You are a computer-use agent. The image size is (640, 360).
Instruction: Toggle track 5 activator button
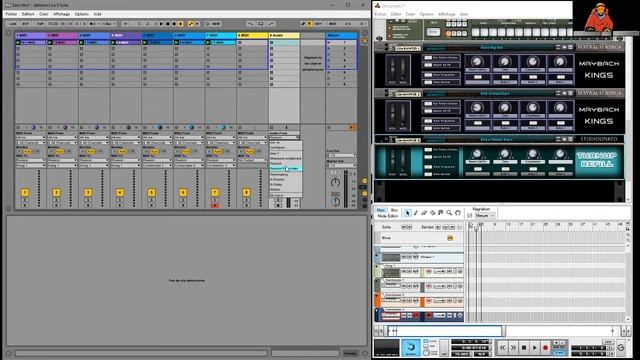coord(151,192)
